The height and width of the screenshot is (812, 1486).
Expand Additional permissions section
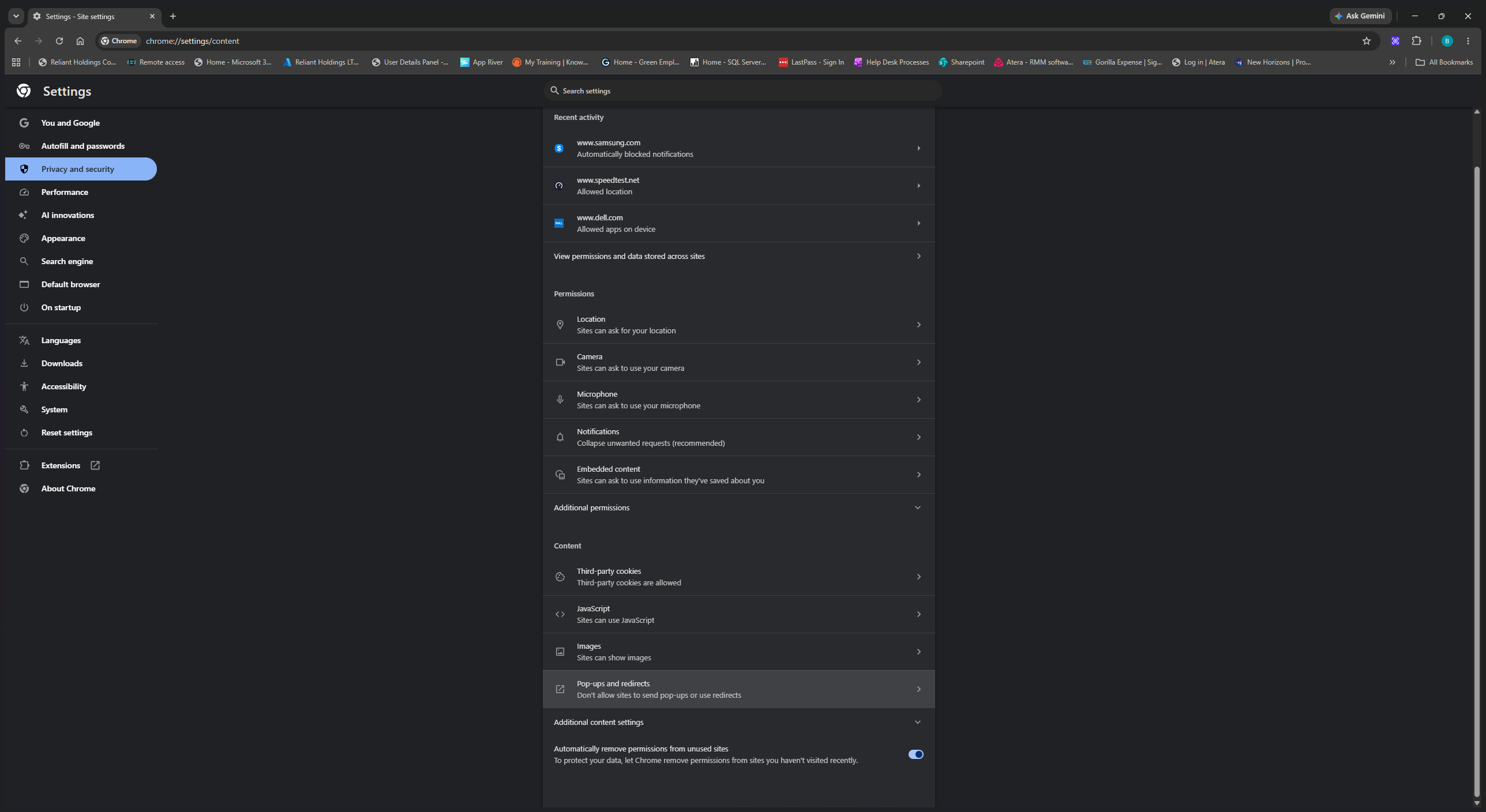point(738,507)
